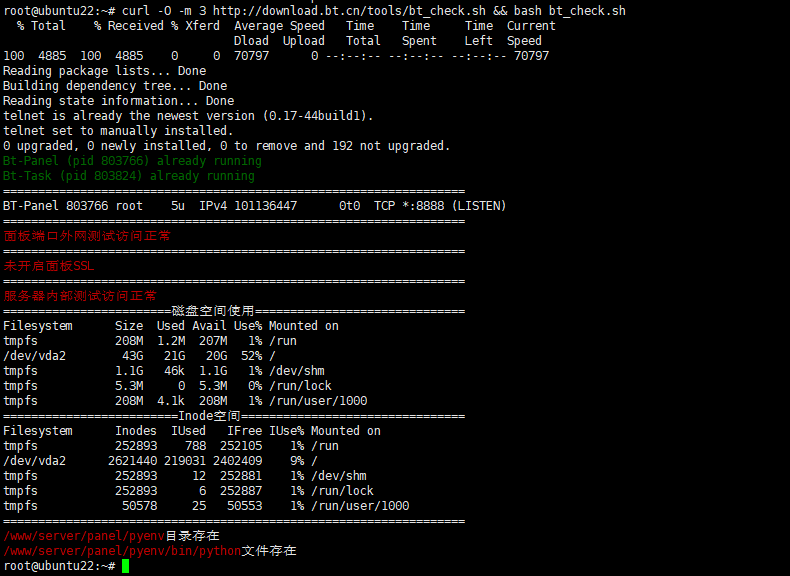The height and width of the screenshot is (576, 790).
Task: Click the 'Reading state information... Done' line
Action: coord(118,101)
